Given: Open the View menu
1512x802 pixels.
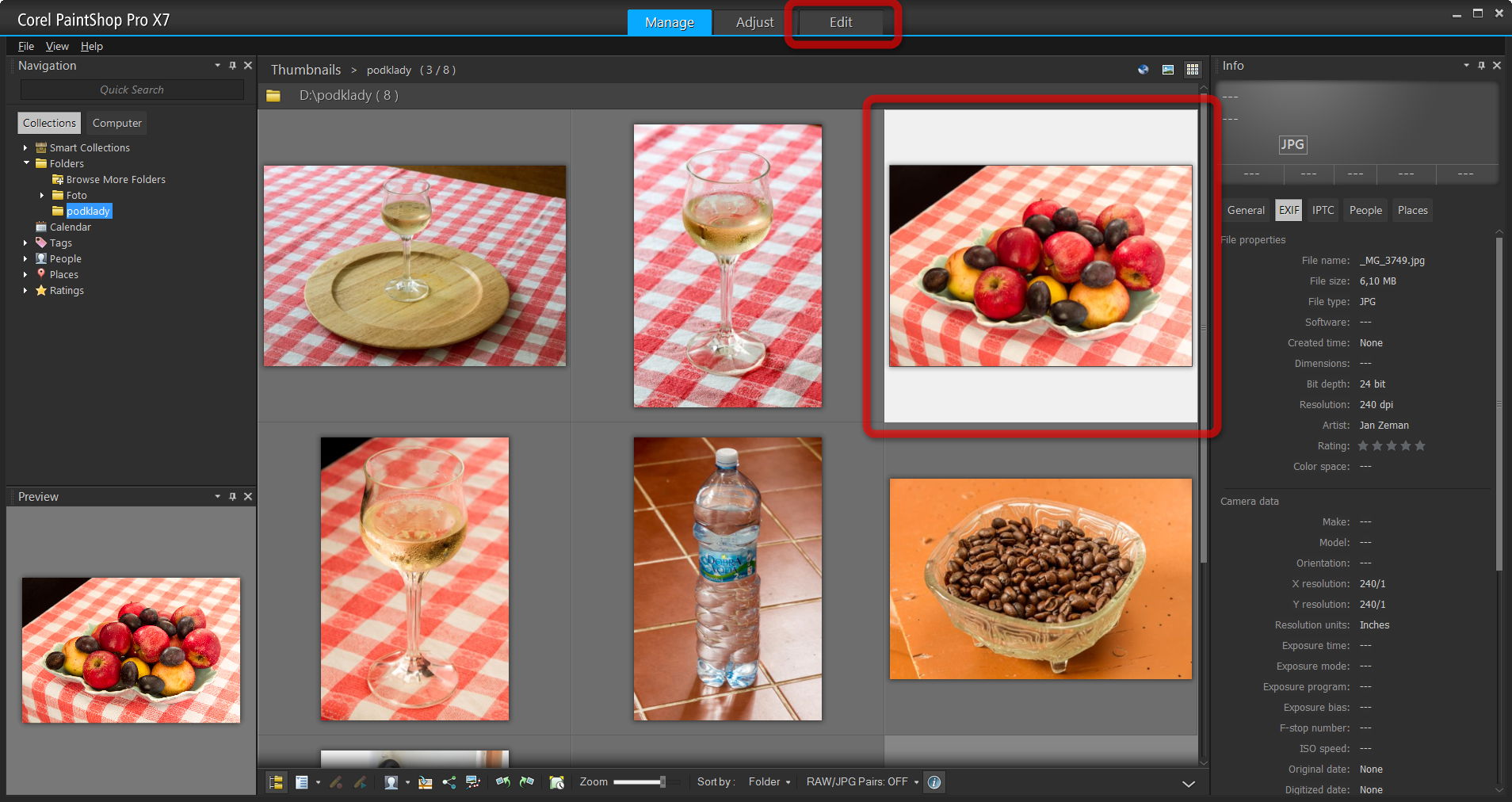Looking at the screenshot, I should (57, 46).
